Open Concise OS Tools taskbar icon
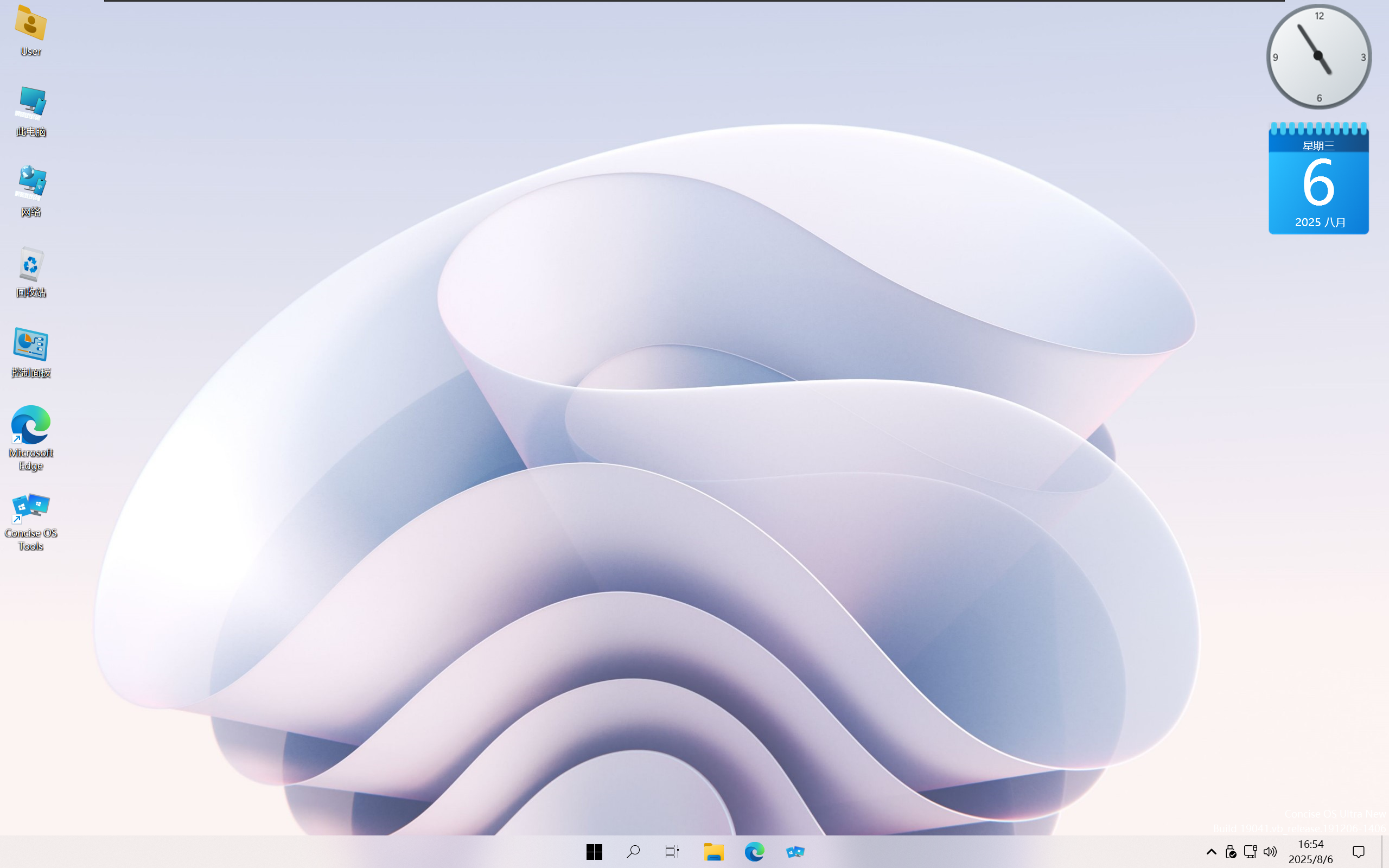Image resolution: width=1389 pixels, height=868 pixels. coord(795,851)
